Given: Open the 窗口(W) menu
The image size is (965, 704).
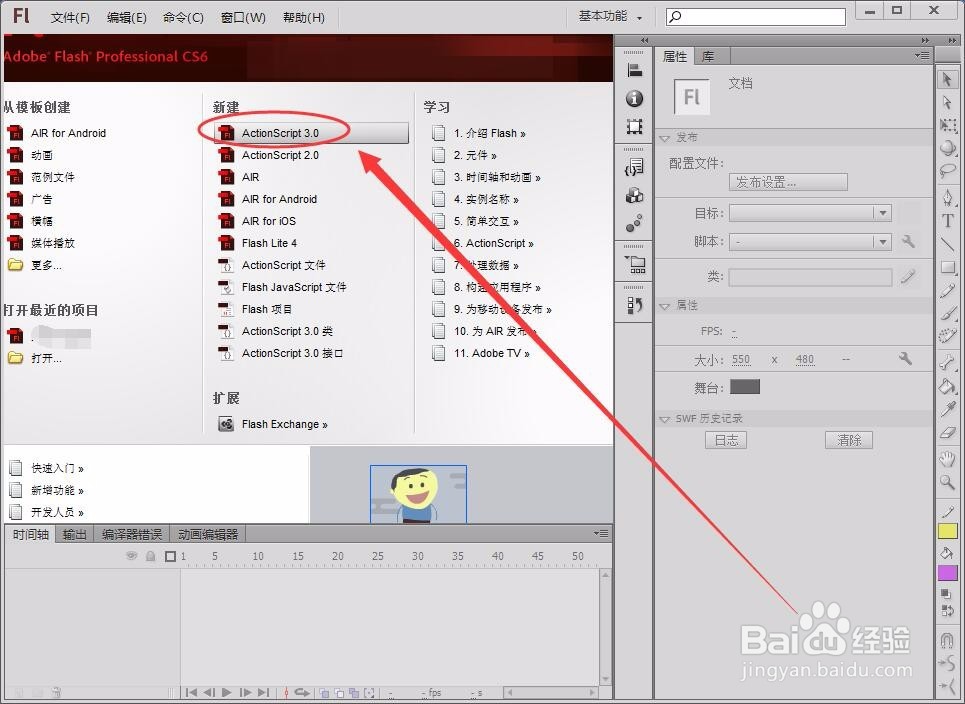Looking at the screenshot, I should 243,17.
